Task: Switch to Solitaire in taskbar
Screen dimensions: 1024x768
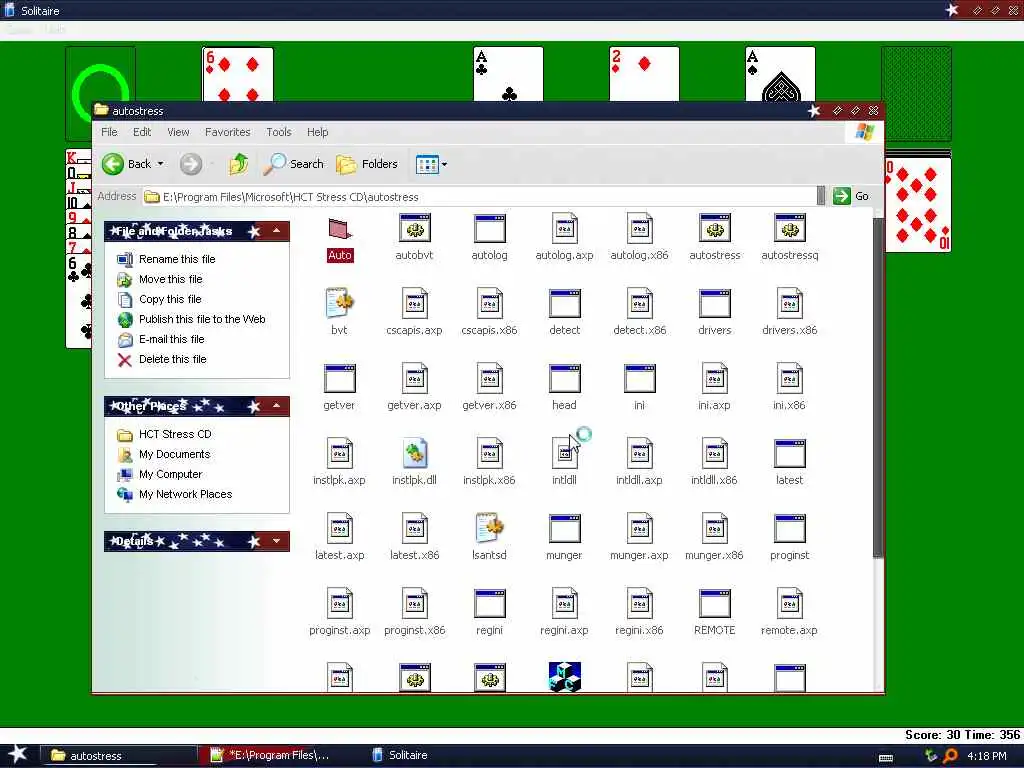Action: (x=400, y=755)
